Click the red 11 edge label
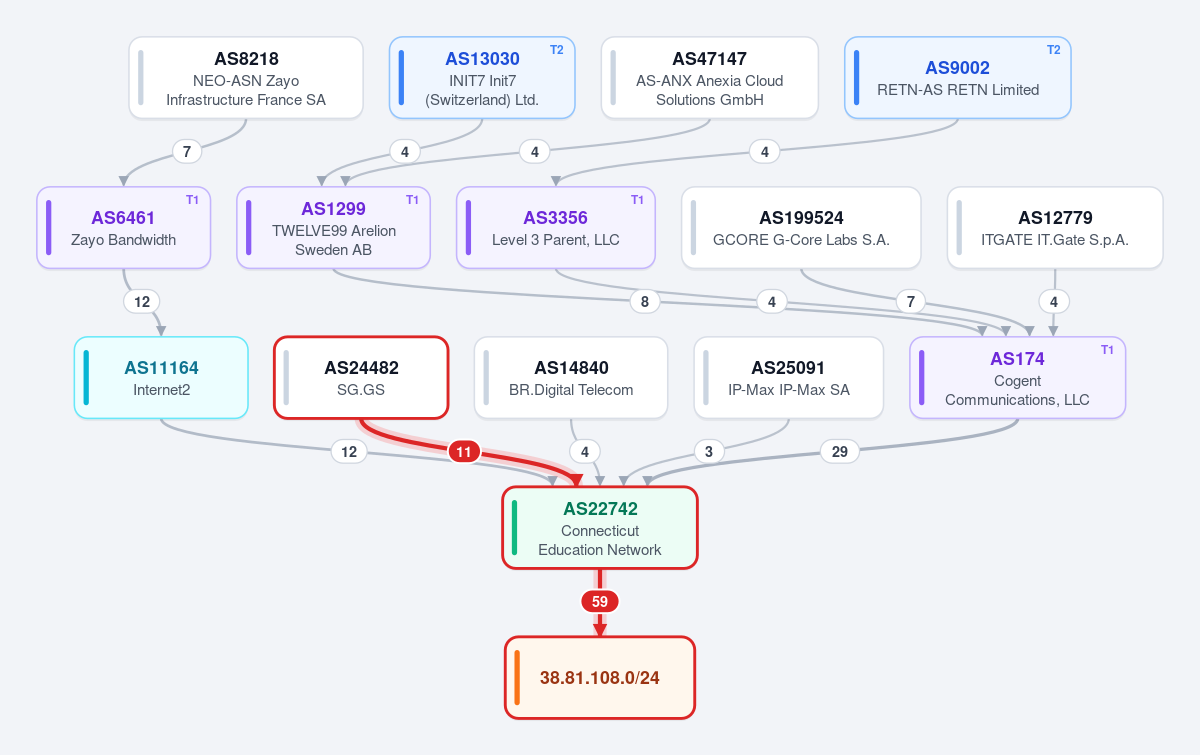 (463, 452)
